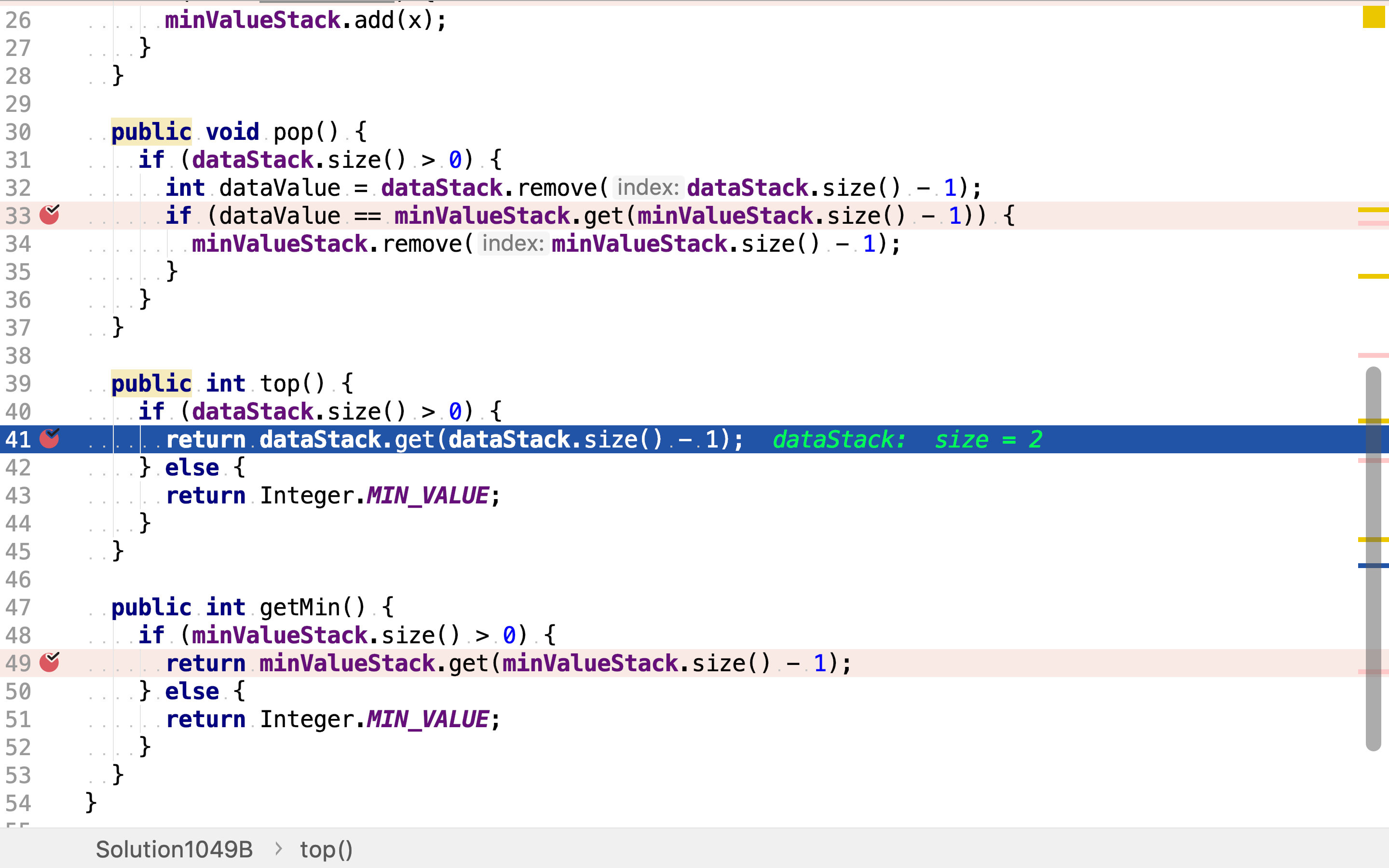Click breadcrumb chevron separator arrow
This screenshot has width=1389, height=868.
[x=278, y=849]
